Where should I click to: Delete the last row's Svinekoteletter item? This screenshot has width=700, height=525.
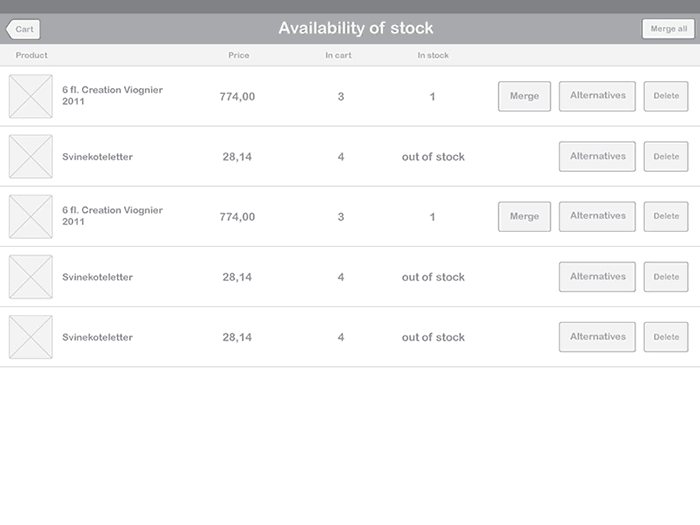[666, 337]
